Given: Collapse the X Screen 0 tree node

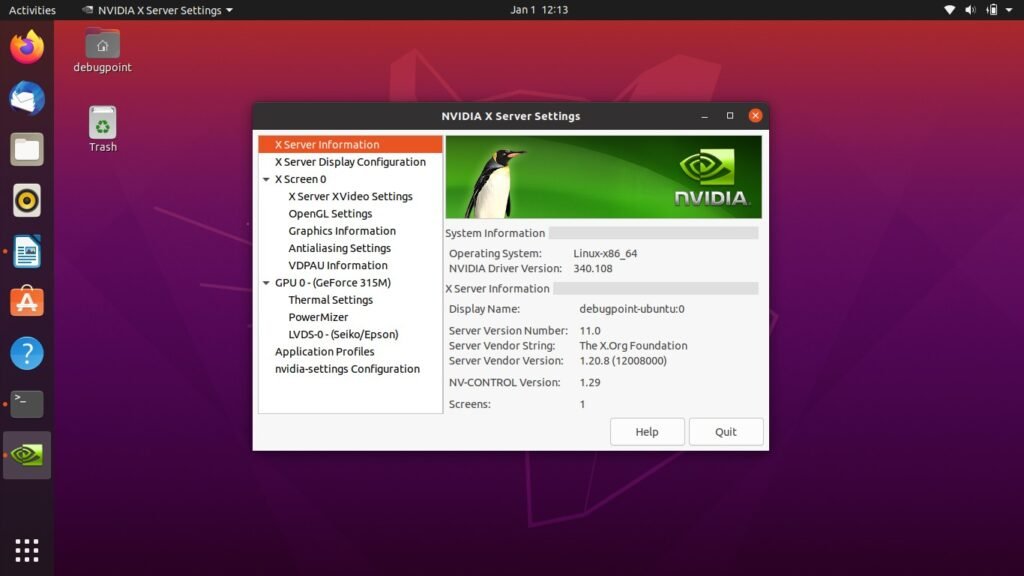Looking at the screenshot, I should point(266,179).
